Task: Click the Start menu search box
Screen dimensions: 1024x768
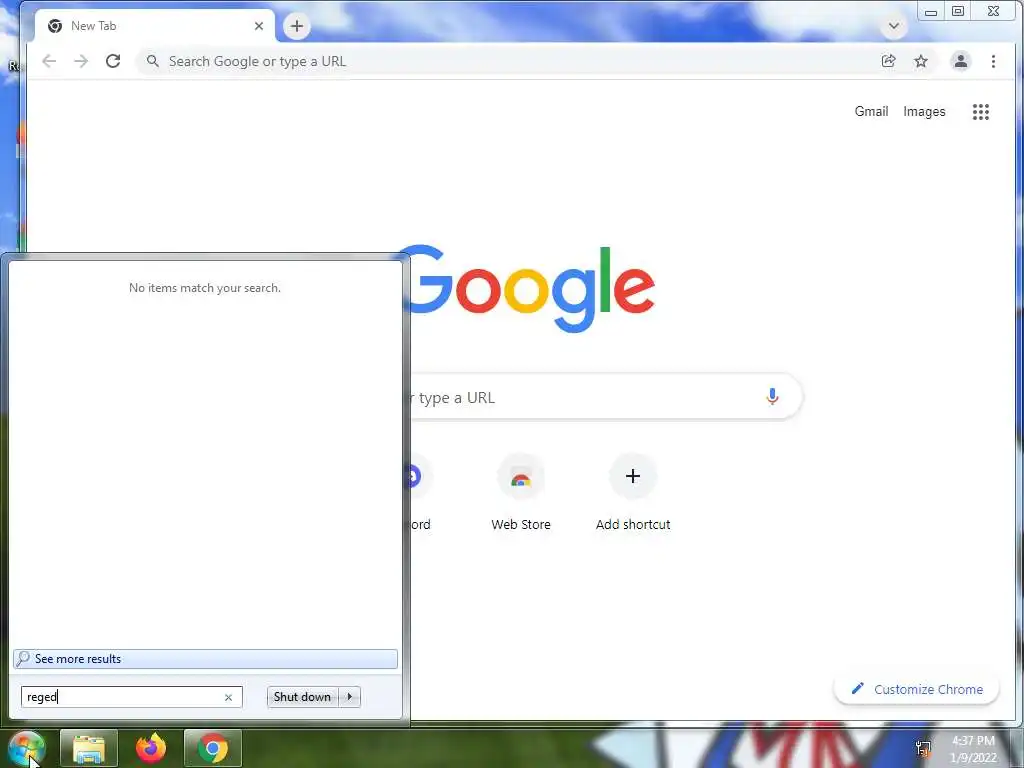Action: [131, 697]
